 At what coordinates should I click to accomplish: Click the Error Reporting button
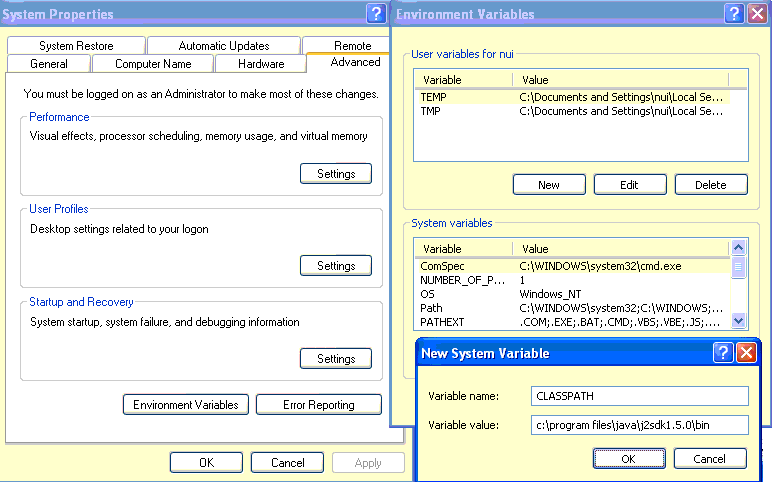coord(319,405)
